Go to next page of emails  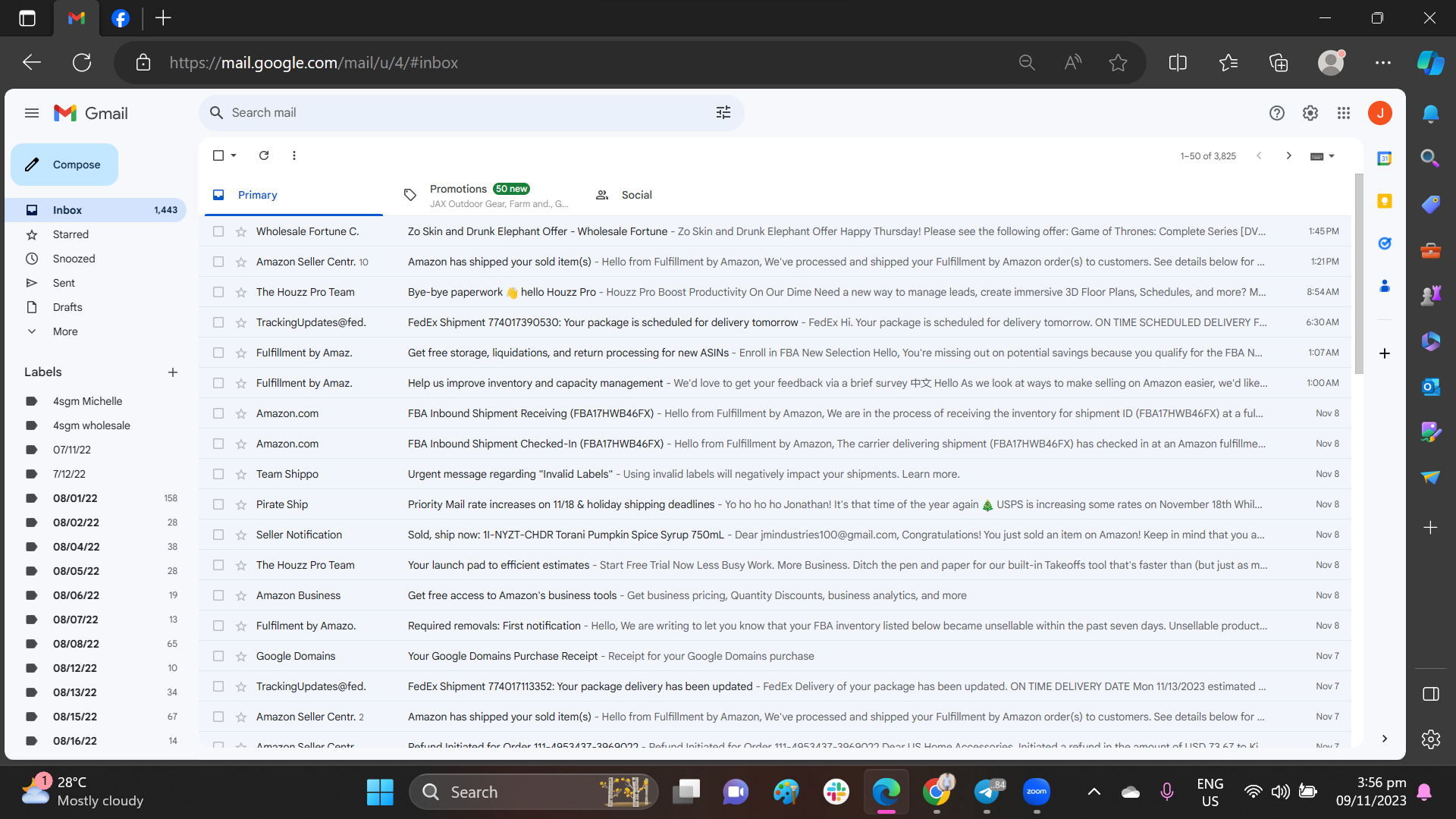pyautogui.click(x=1288, y=155)
